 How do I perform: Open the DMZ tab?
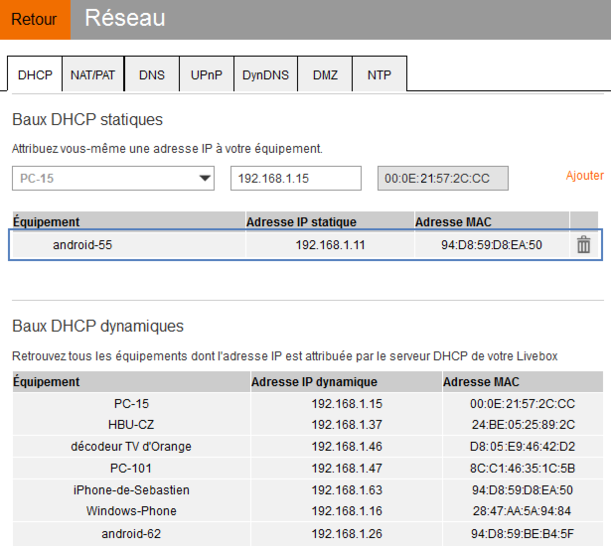(325, 75)
